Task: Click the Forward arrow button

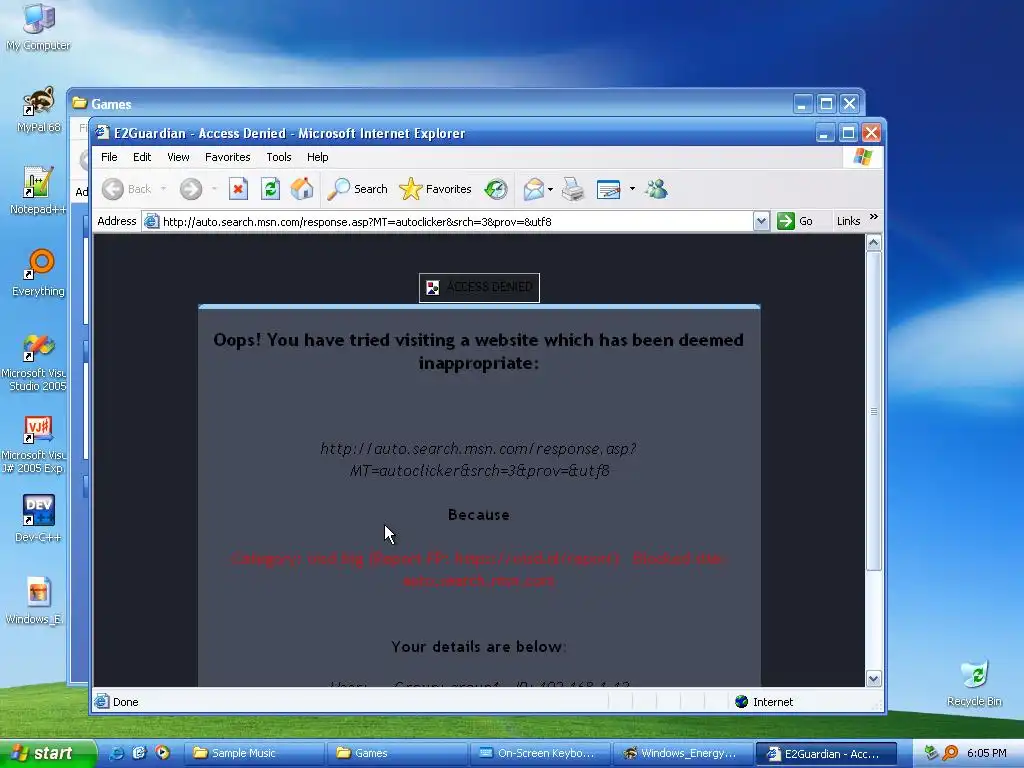Action: (191, 189)
